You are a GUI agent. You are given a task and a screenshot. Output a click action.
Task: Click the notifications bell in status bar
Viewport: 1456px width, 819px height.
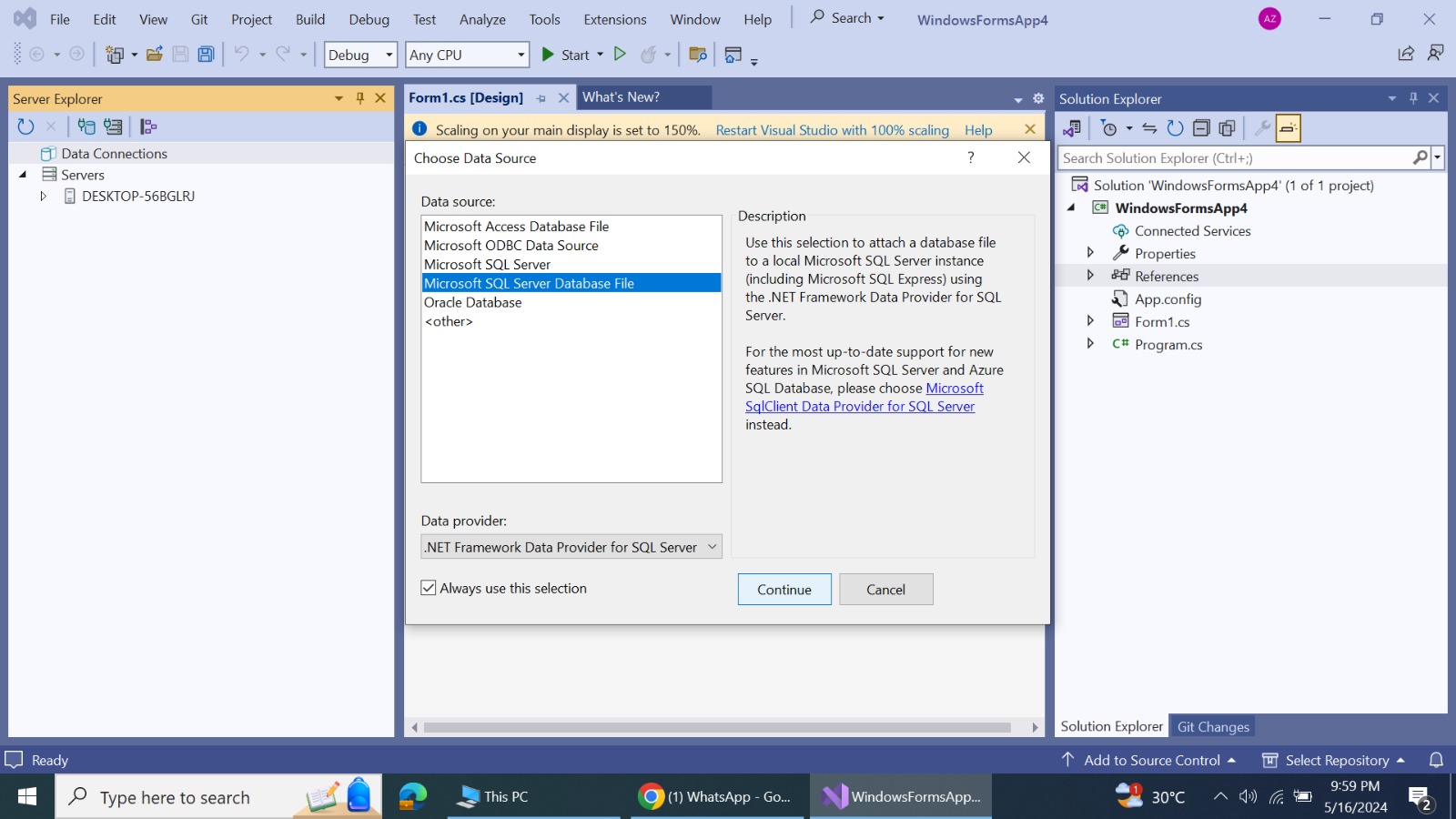[x=1436, y=760]
